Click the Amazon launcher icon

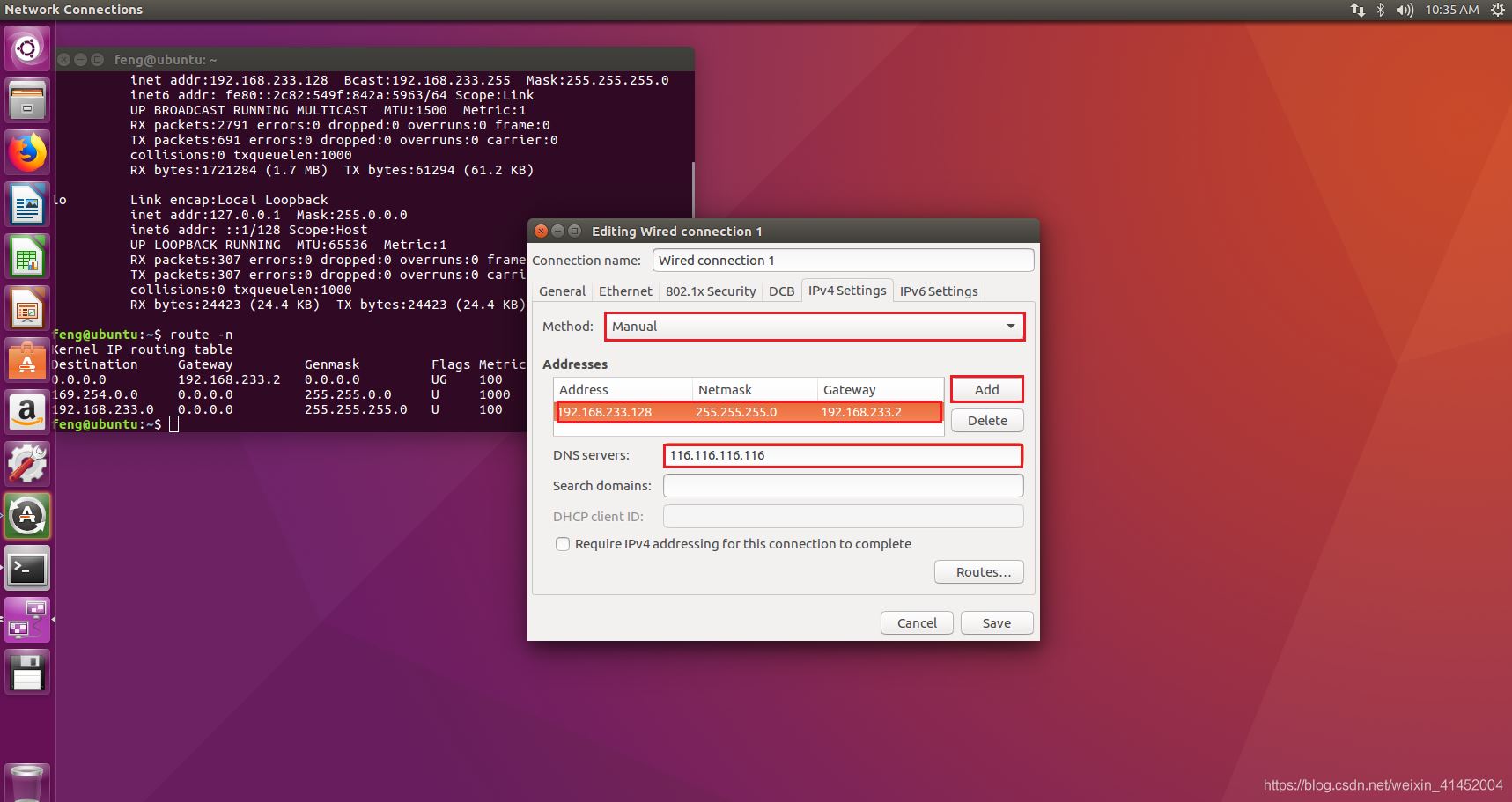click(x=27, y=412)
